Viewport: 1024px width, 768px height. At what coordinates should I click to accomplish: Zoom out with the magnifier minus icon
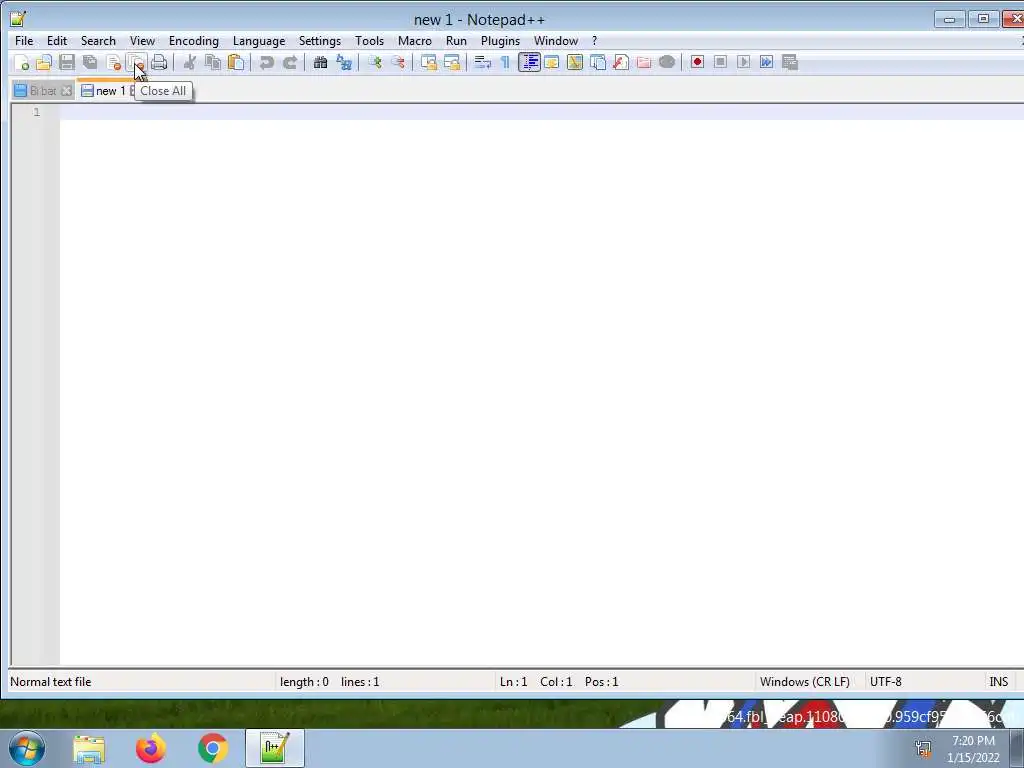point(398,62)
